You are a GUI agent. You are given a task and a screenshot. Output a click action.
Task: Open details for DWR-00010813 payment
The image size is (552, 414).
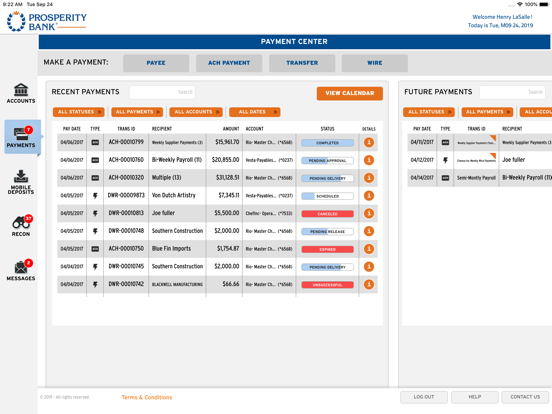tap(369, 213)
